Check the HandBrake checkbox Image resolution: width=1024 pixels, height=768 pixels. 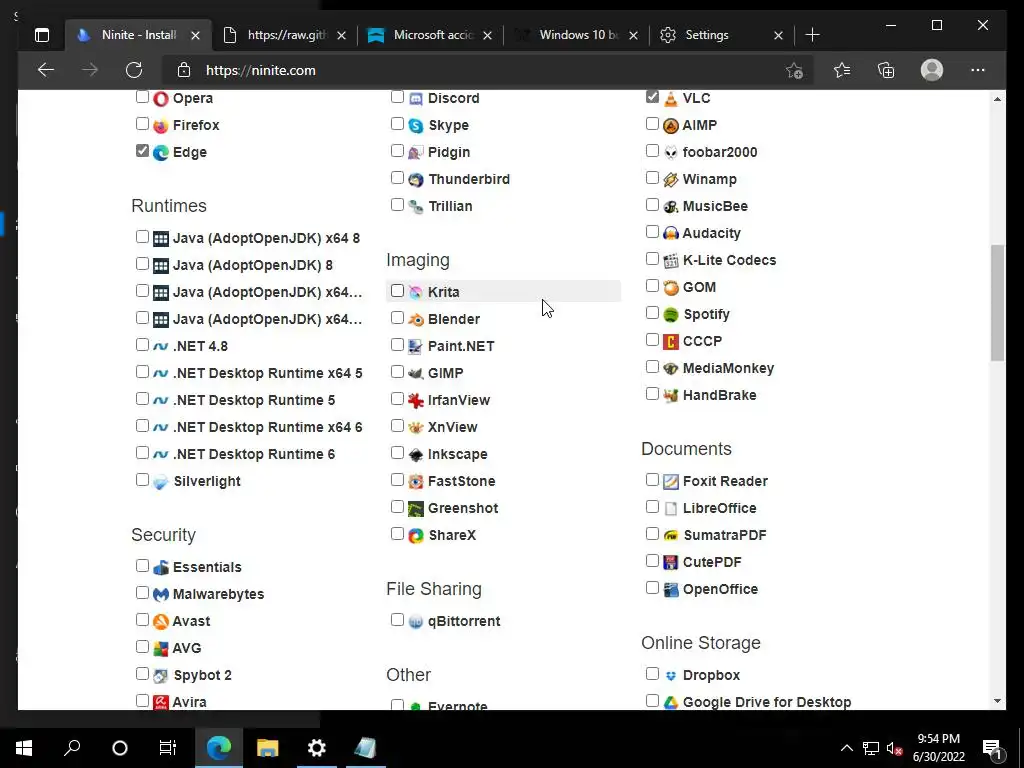coord(652,393)
